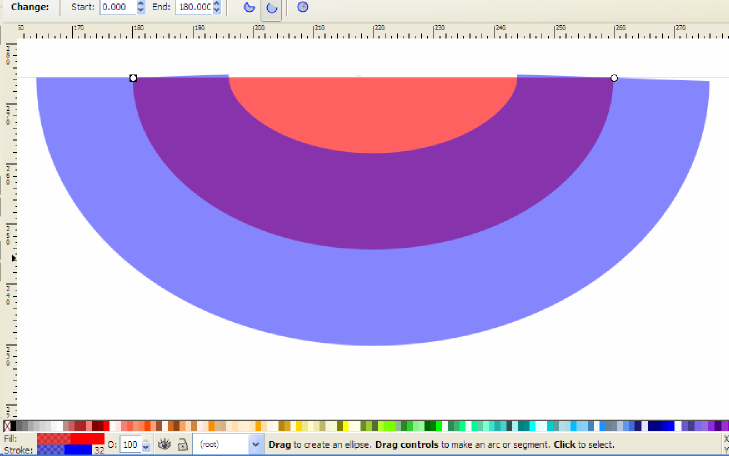Click the no-color X at palette start

click(8, 426)
